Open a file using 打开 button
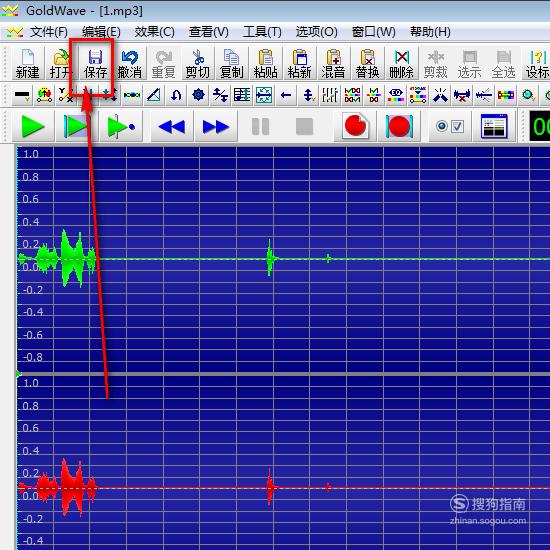Screen dimensions: 550x550 (x=61, y=64)
